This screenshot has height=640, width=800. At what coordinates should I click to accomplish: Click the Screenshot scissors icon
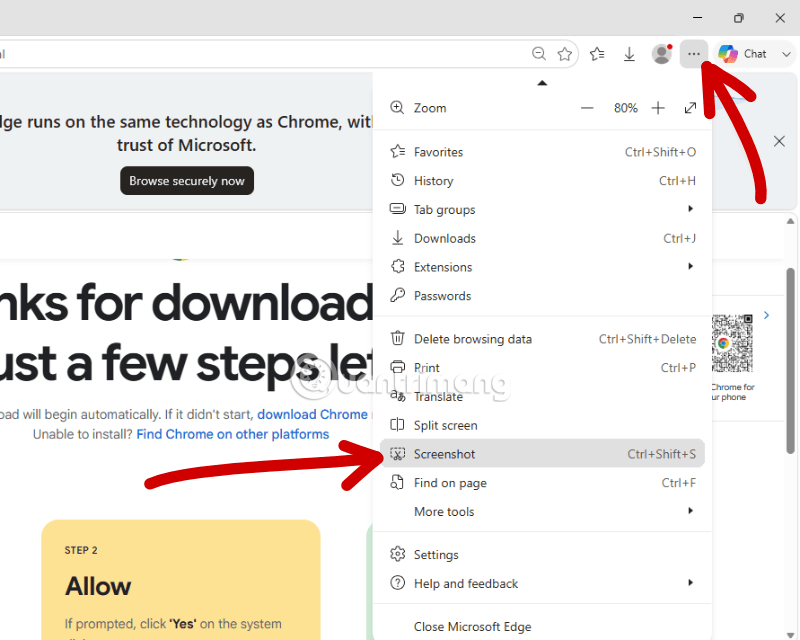(x=397, y=454)
